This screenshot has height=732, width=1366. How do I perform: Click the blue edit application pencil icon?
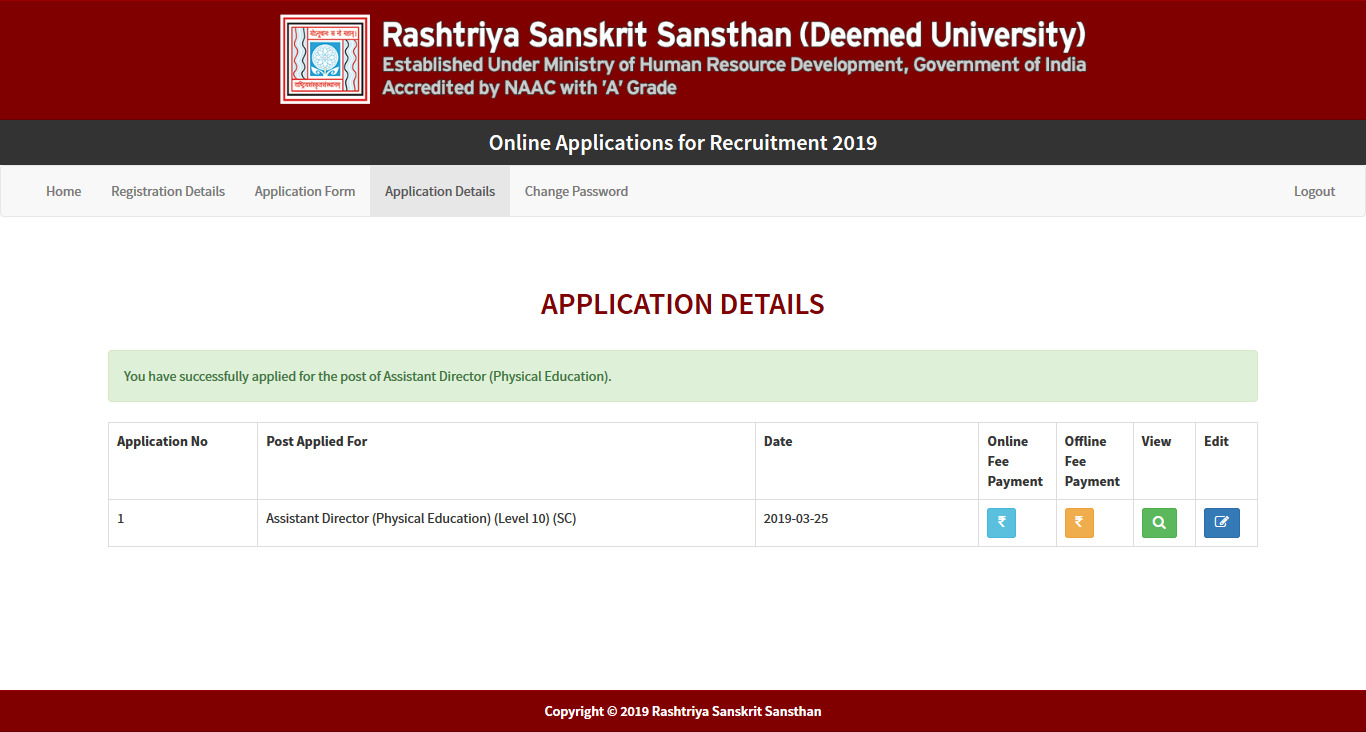(1221, 523)
